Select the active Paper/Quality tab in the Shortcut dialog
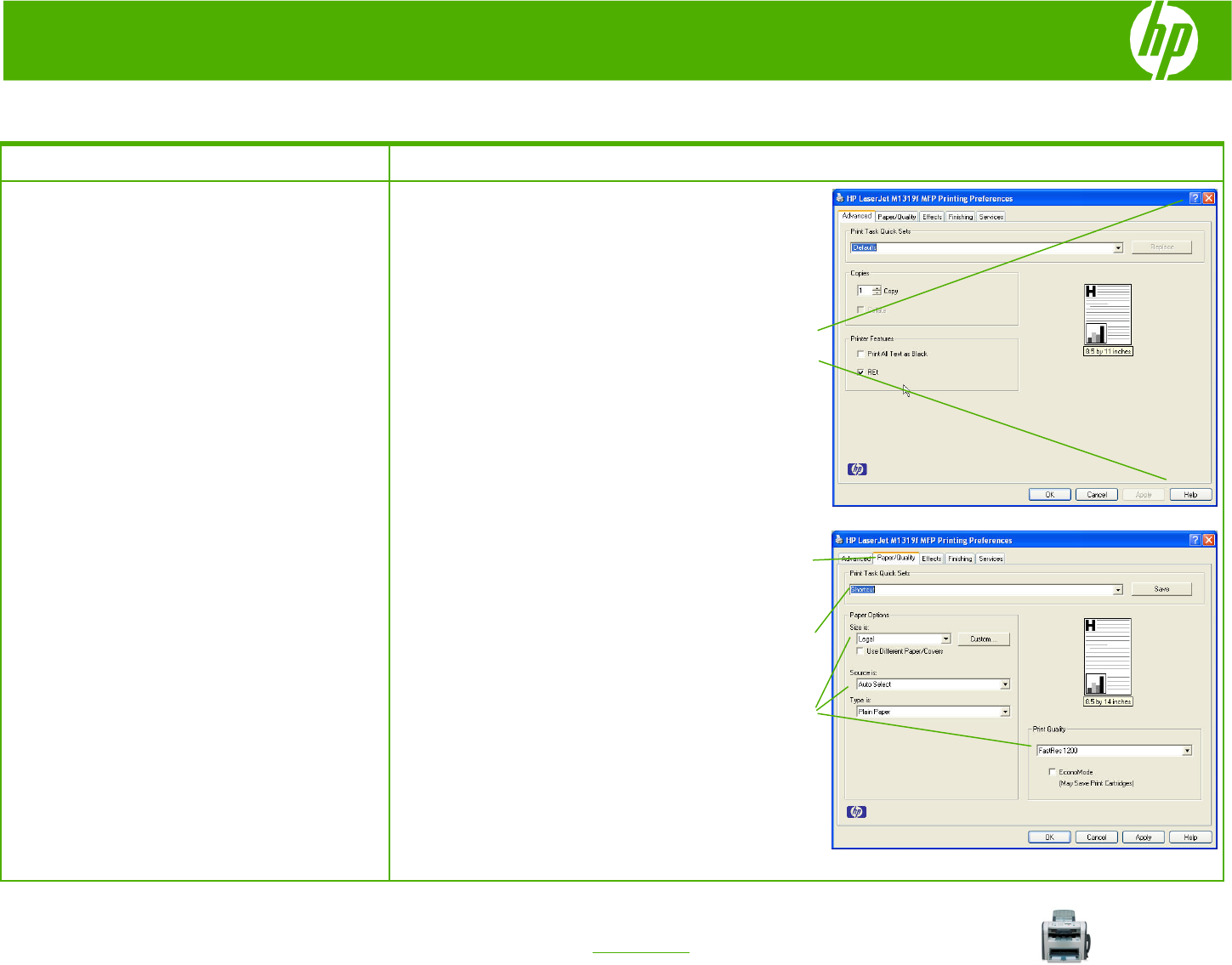1232x965 pixels. coord(896,558)
